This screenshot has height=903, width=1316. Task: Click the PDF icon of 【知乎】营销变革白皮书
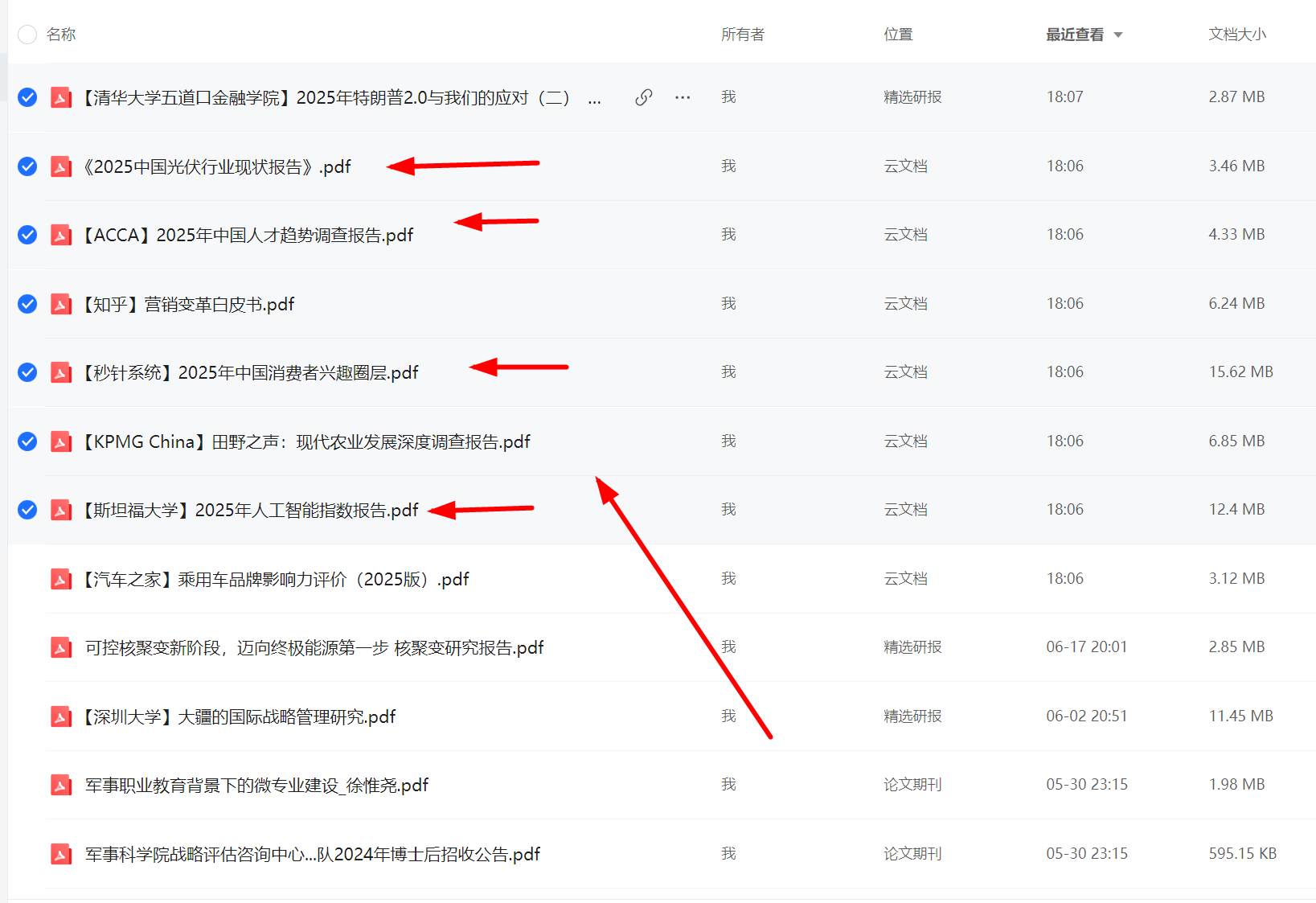pyautogui.click(x=61, y=304)
